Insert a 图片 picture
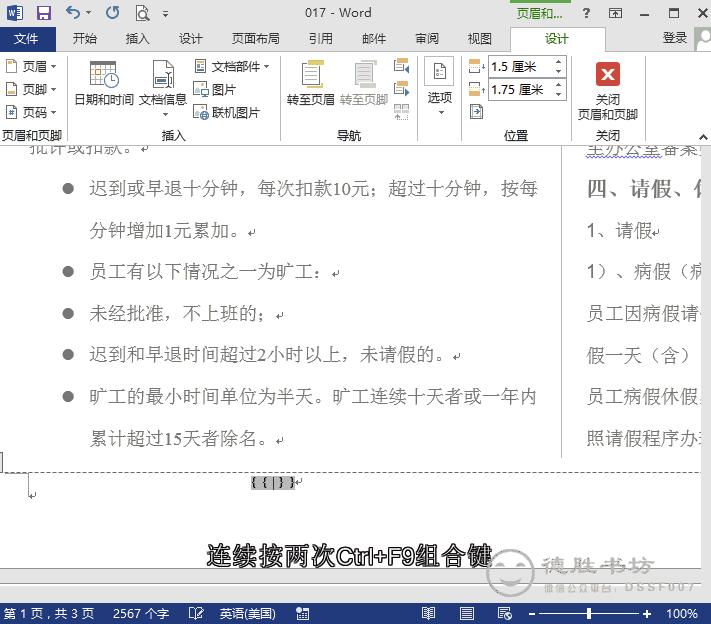Viewport: 711px width, 624px height. point(214,89)
